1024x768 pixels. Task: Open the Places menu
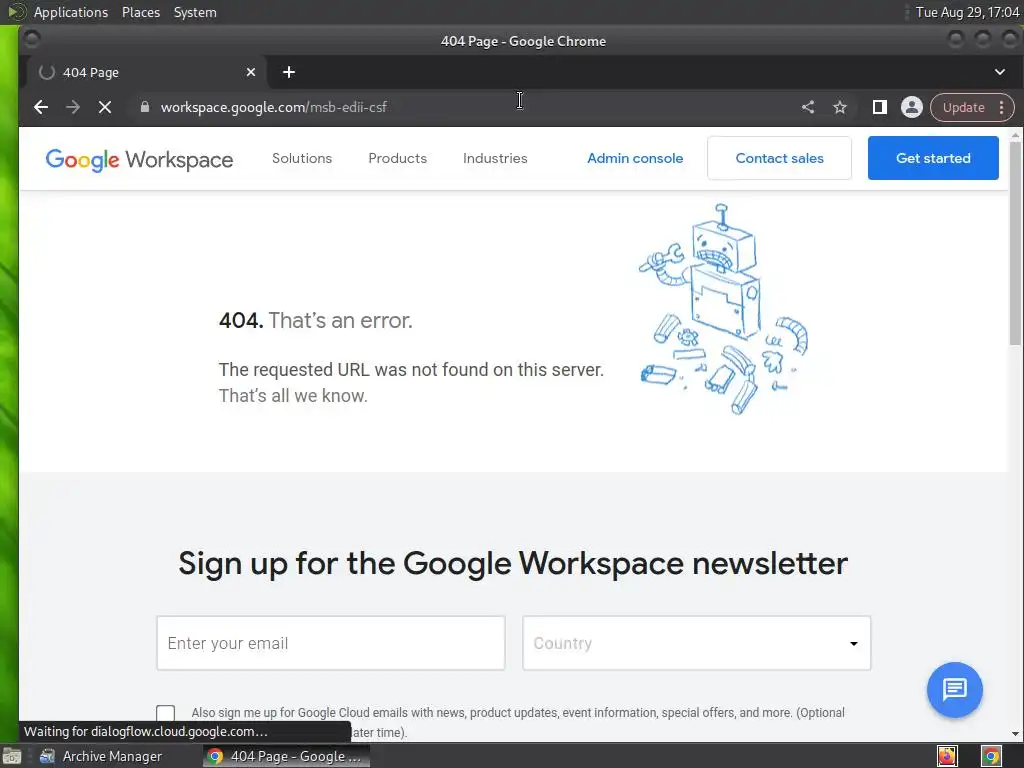[x=141, y=12]
